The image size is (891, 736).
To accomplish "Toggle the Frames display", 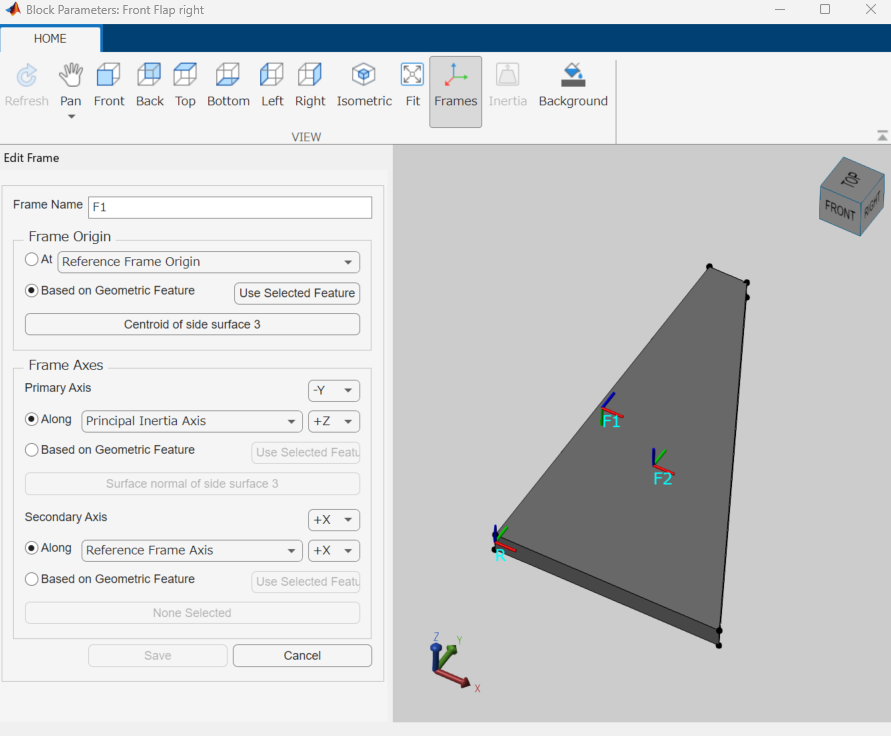I will (x=455, y=92).
